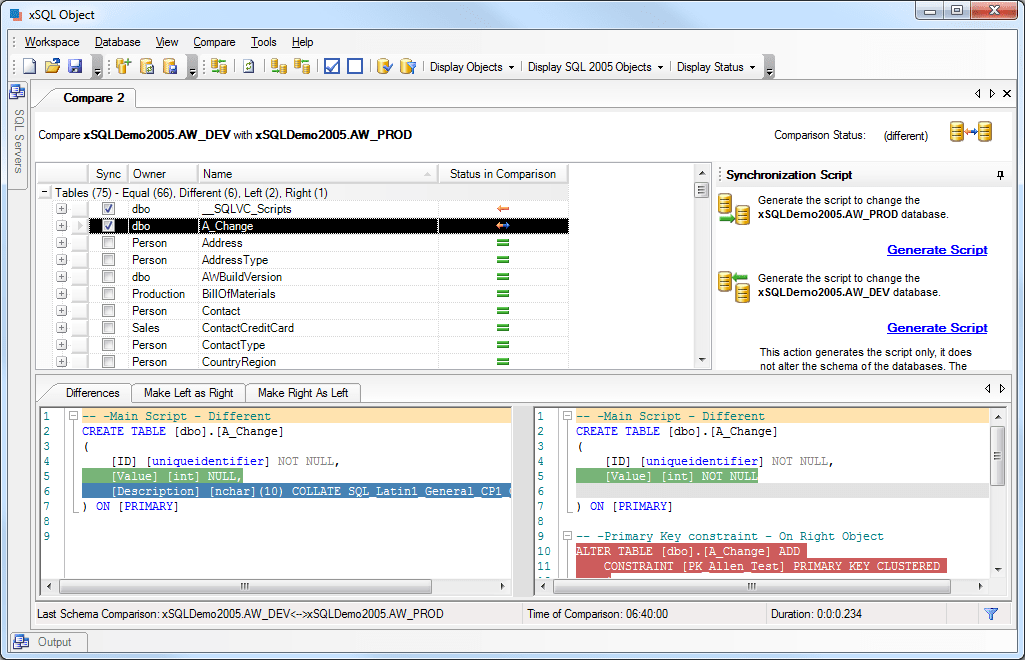
Task: Collapse the Tables (75) group
Action: click(x=44, y=192)
